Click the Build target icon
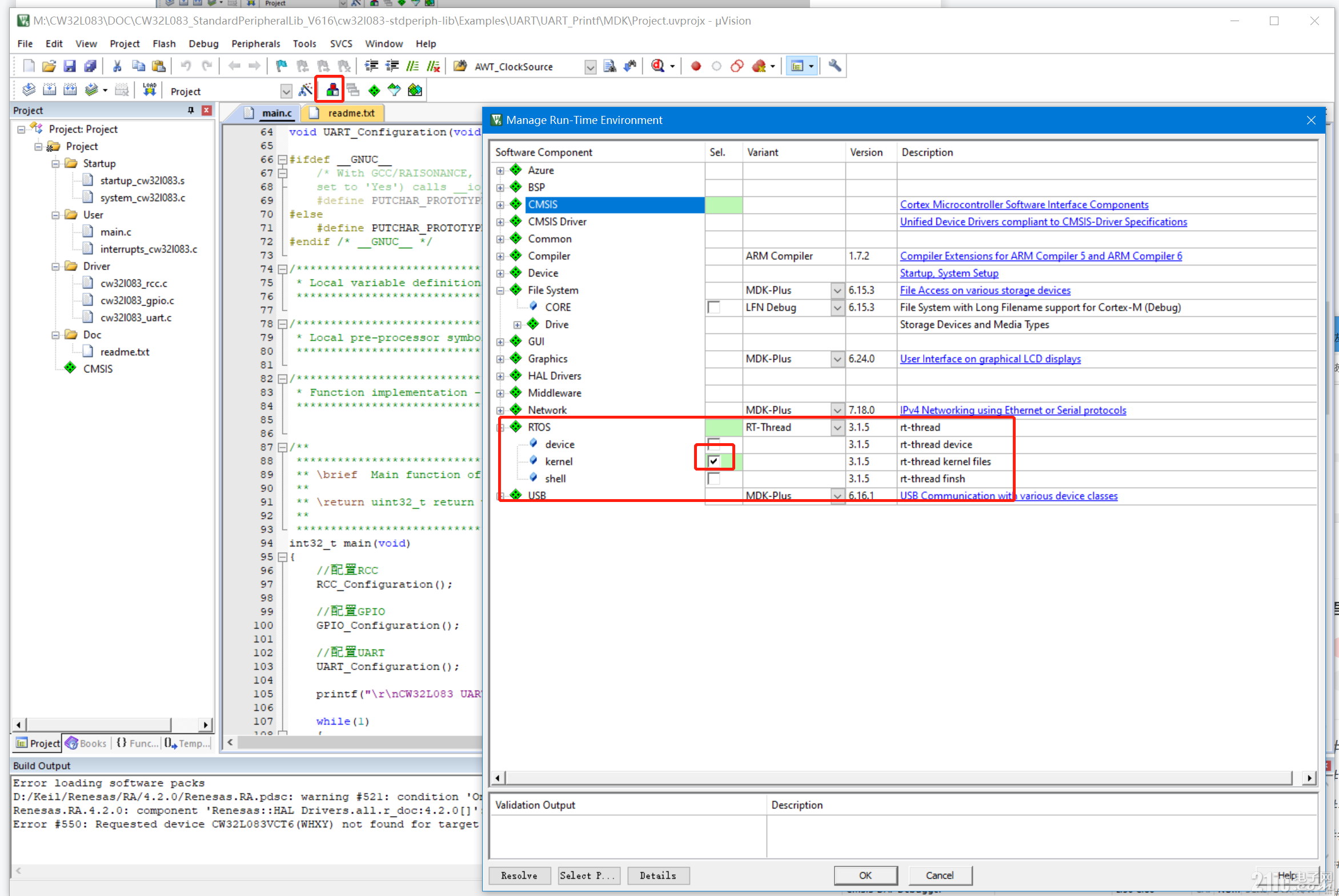 [50, 90]
